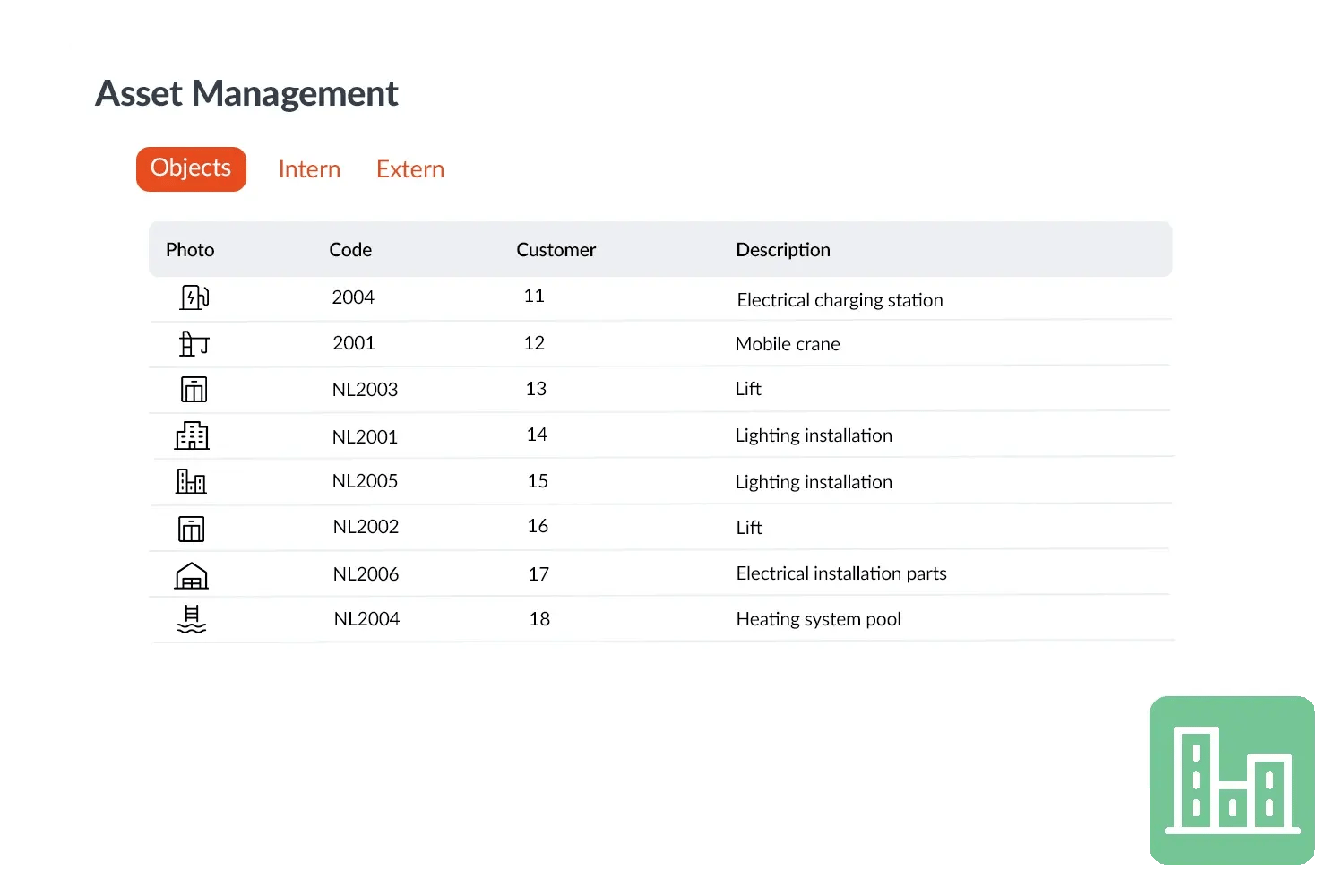Select code NL2006 in the table
This screenshot has height=896, width=1344.
[366, 574]
